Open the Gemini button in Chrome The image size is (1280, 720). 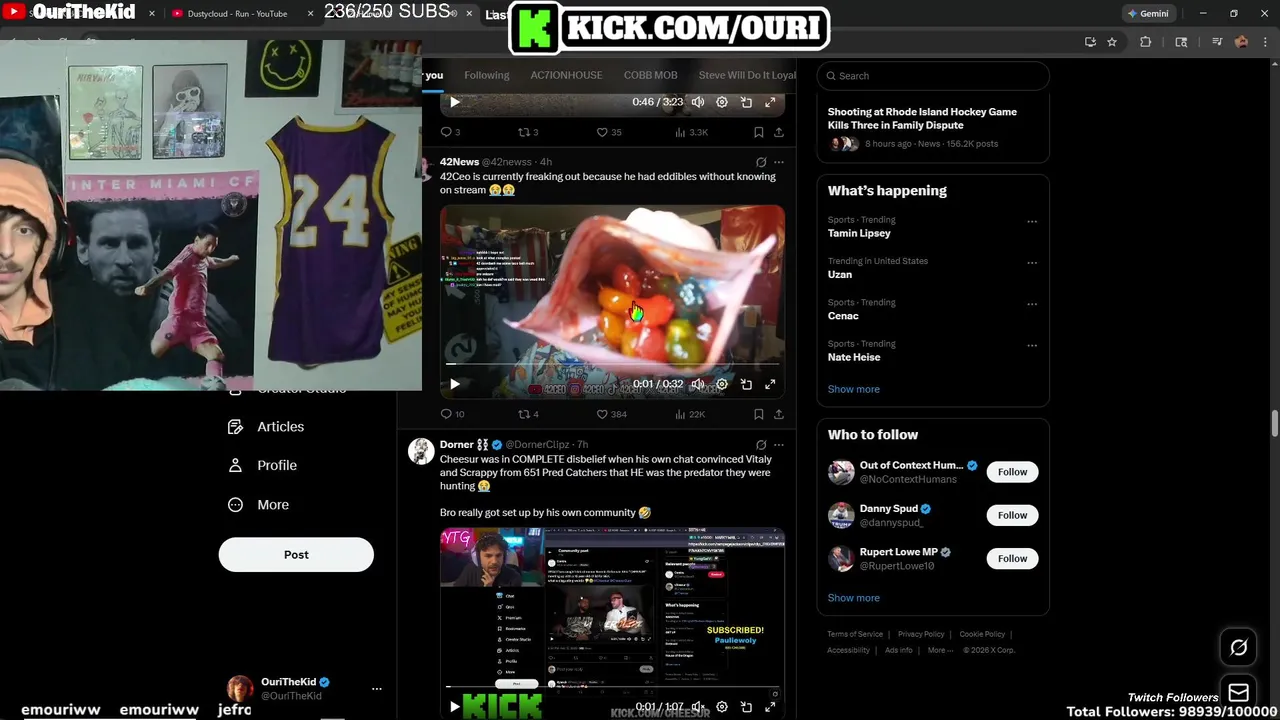[x=1147, y=14]
